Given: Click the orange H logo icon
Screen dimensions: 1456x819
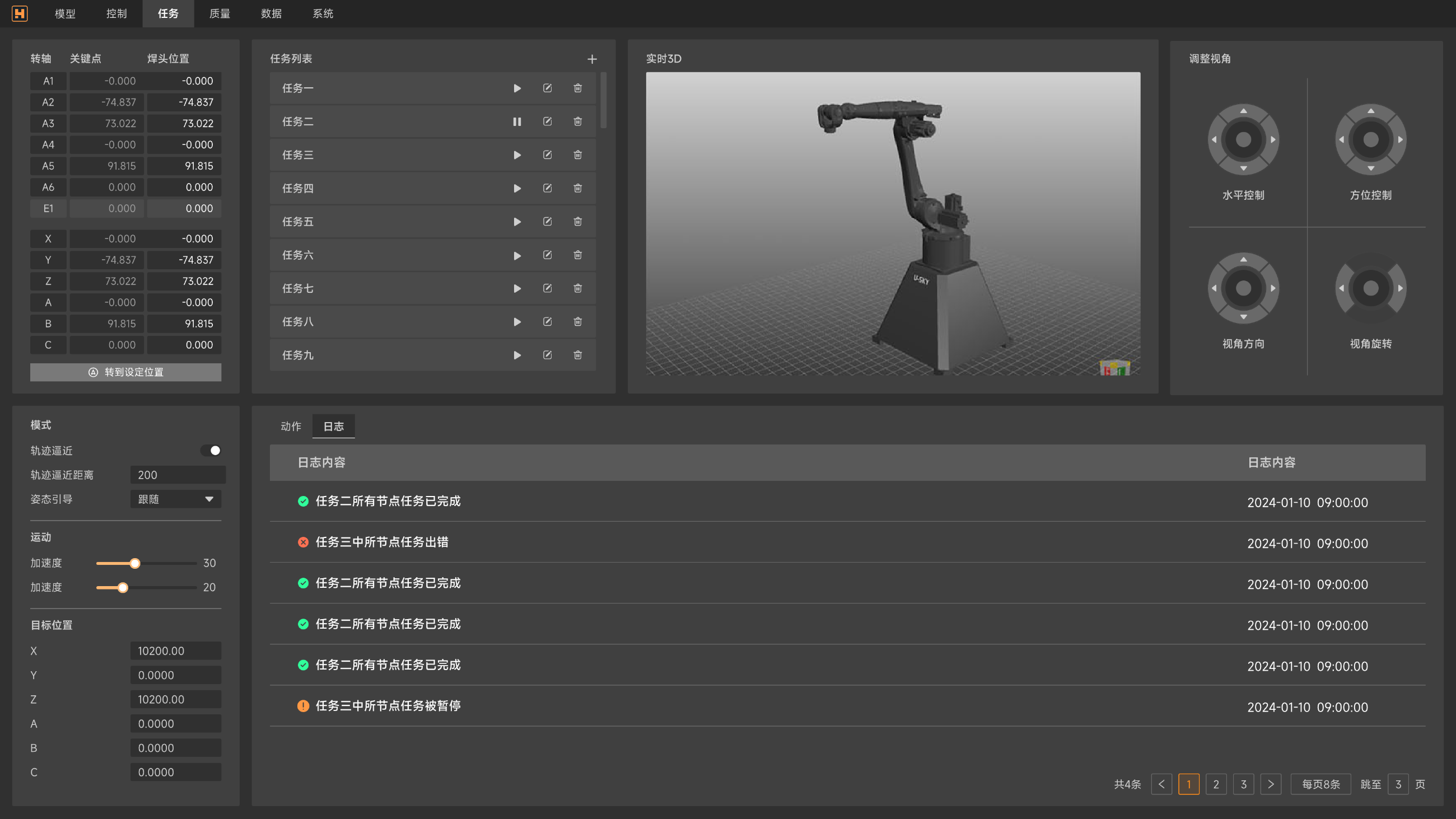Looking at the screenshot, I should pyautogui.click(x=20, y=13).
